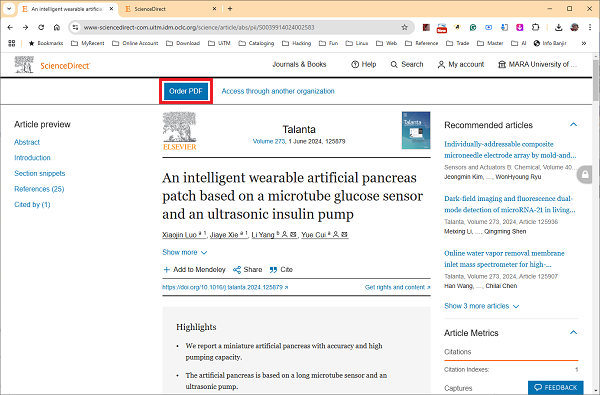Open the Hacking bookmark folder
The width and height of the screenshot is (600, 395).
297,43
